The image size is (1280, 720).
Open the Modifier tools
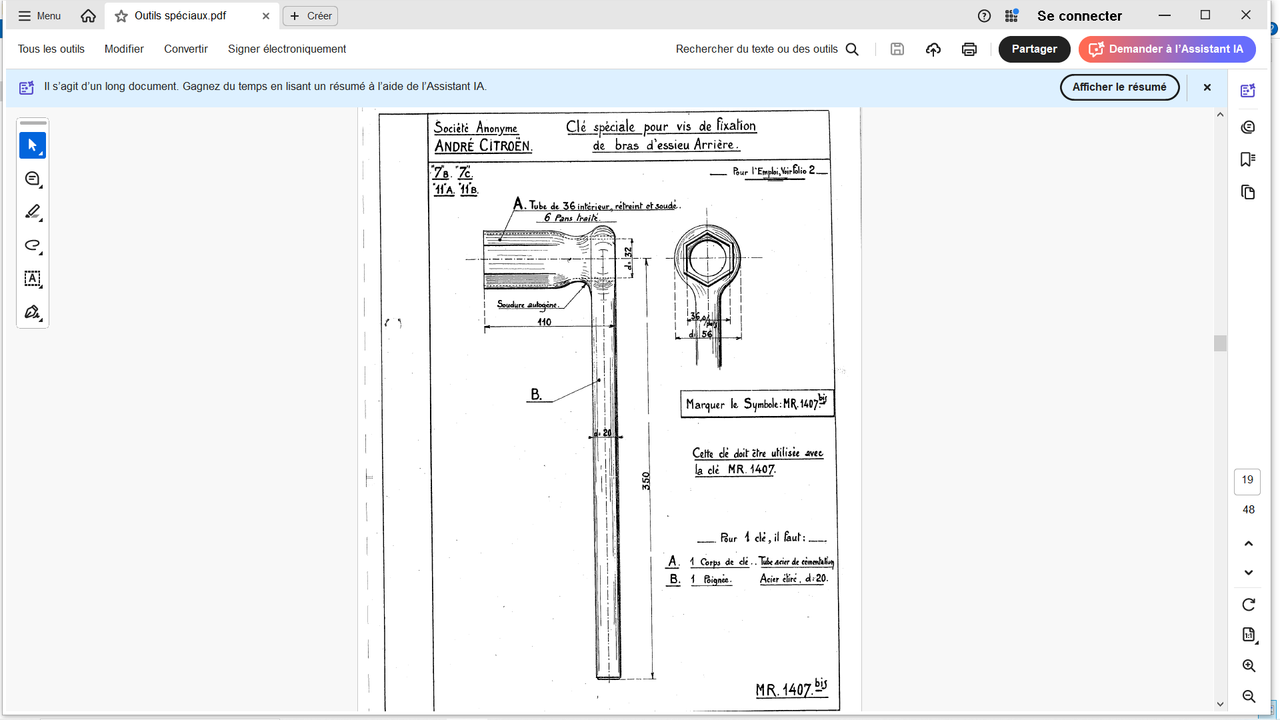[x=124, y=49]
